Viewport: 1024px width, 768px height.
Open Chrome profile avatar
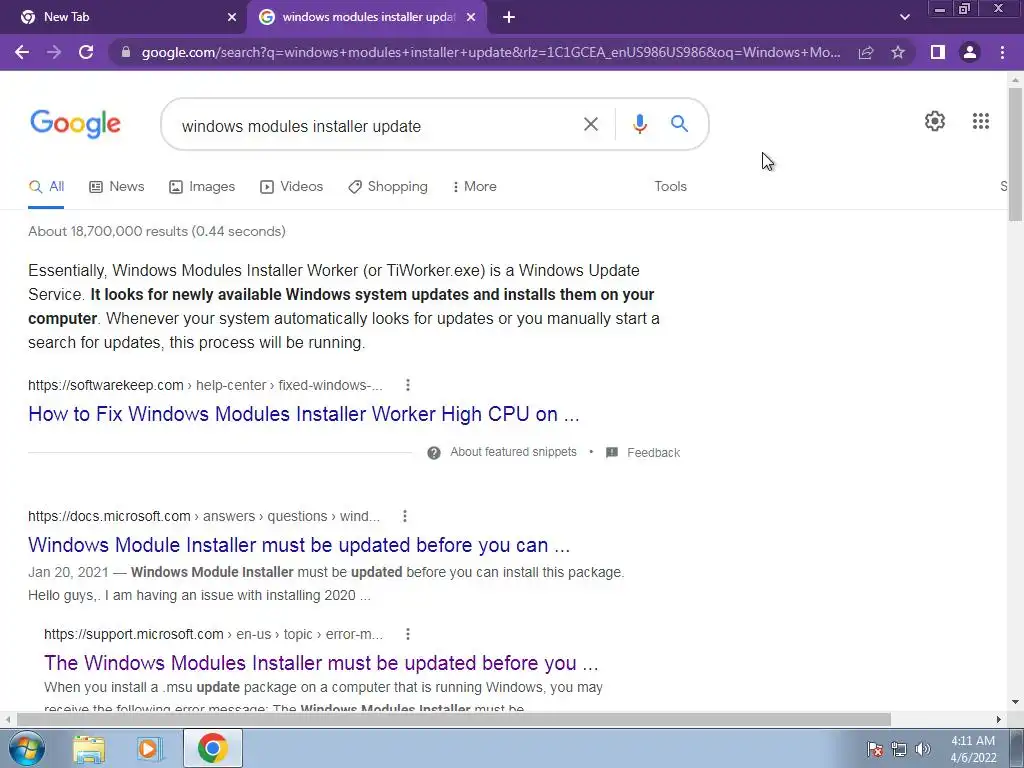(x=970, y=52)
